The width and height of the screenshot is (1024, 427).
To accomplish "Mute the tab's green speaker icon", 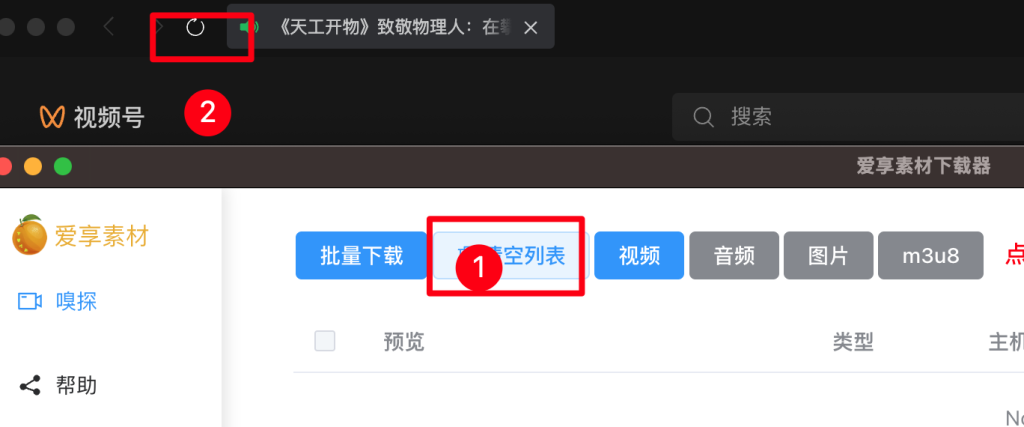I will tap(249, 27).
